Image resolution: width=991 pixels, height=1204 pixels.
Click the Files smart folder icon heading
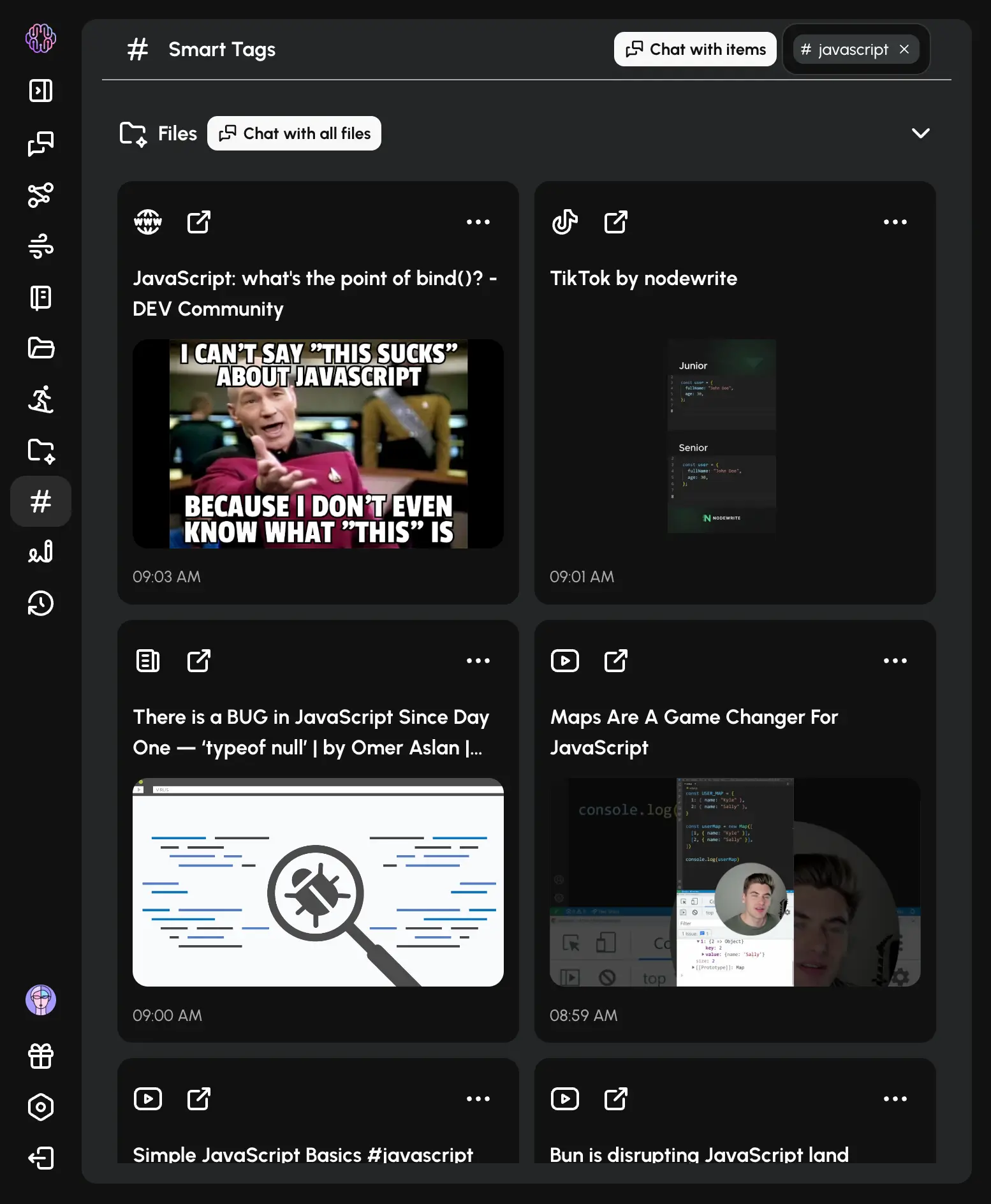pyautogui.click(x=133, y=134)
